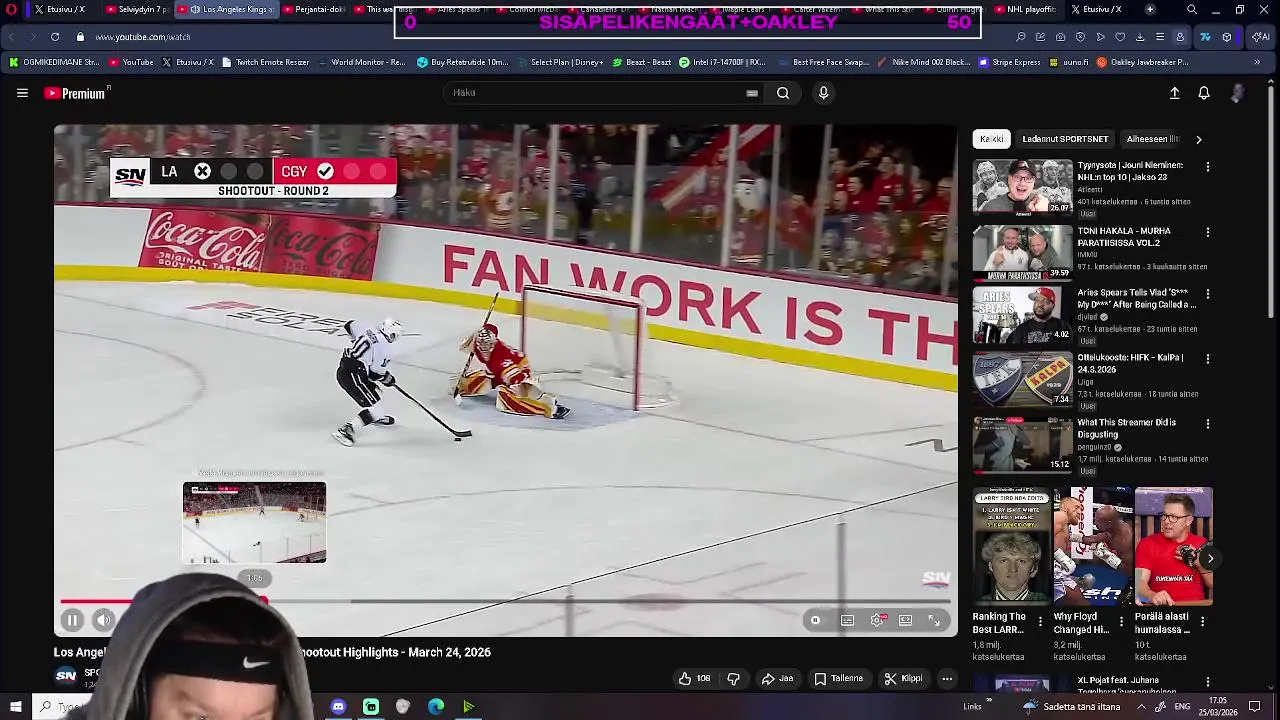Show more filter chips with arrow
Screen dimensions: 1280x720
[x=1199, y=139]
